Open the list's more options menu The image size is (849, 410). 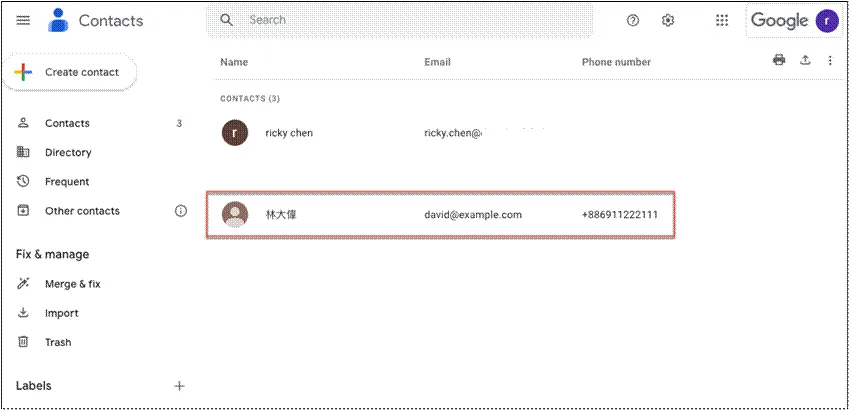(830, 61)
